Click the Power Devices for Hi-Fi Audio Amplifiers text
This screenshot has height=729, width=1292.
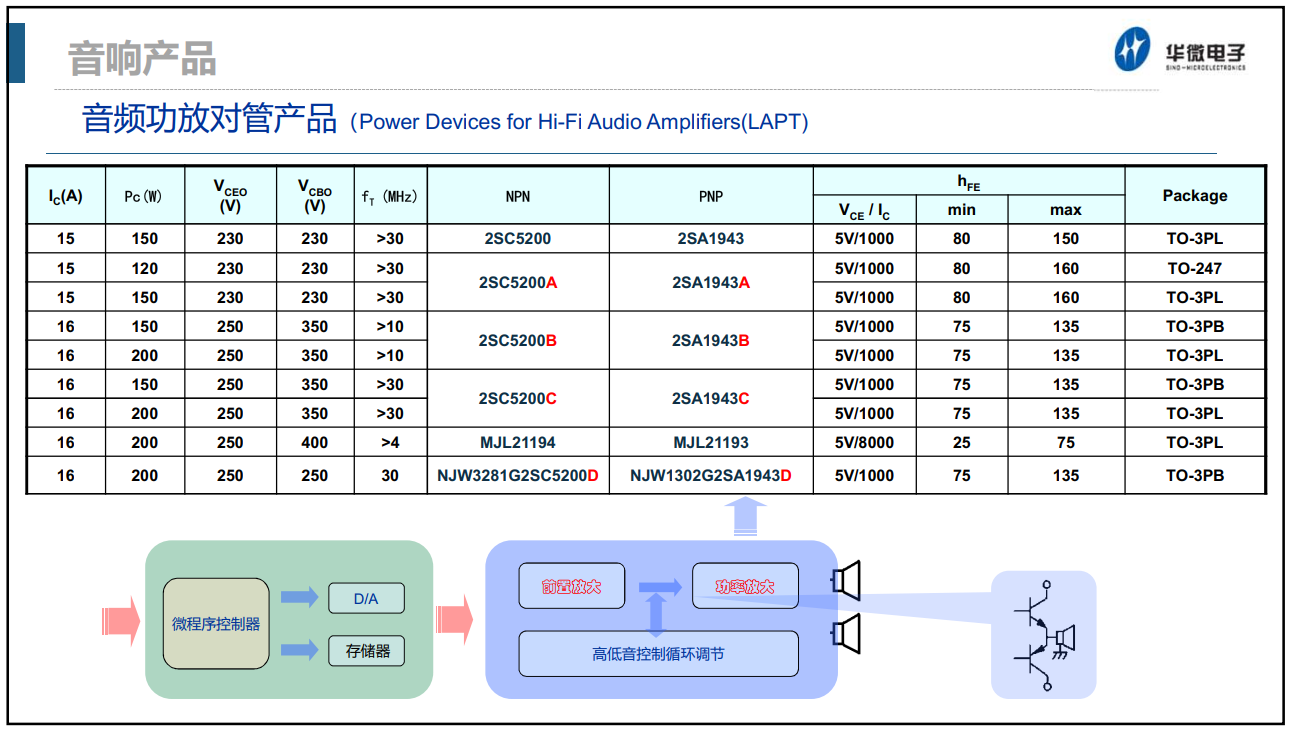[x=579, y=122]
